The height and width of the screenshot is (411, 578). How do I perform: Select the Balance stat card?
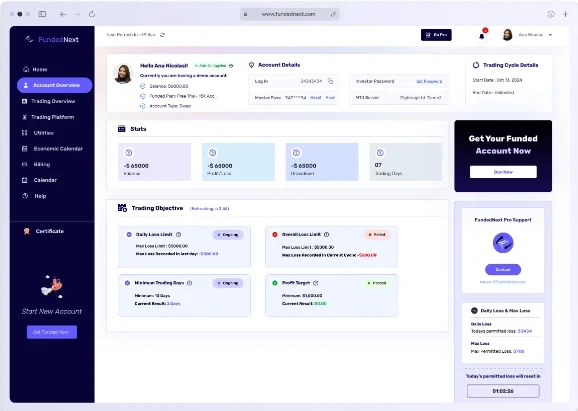pos(154,162)
